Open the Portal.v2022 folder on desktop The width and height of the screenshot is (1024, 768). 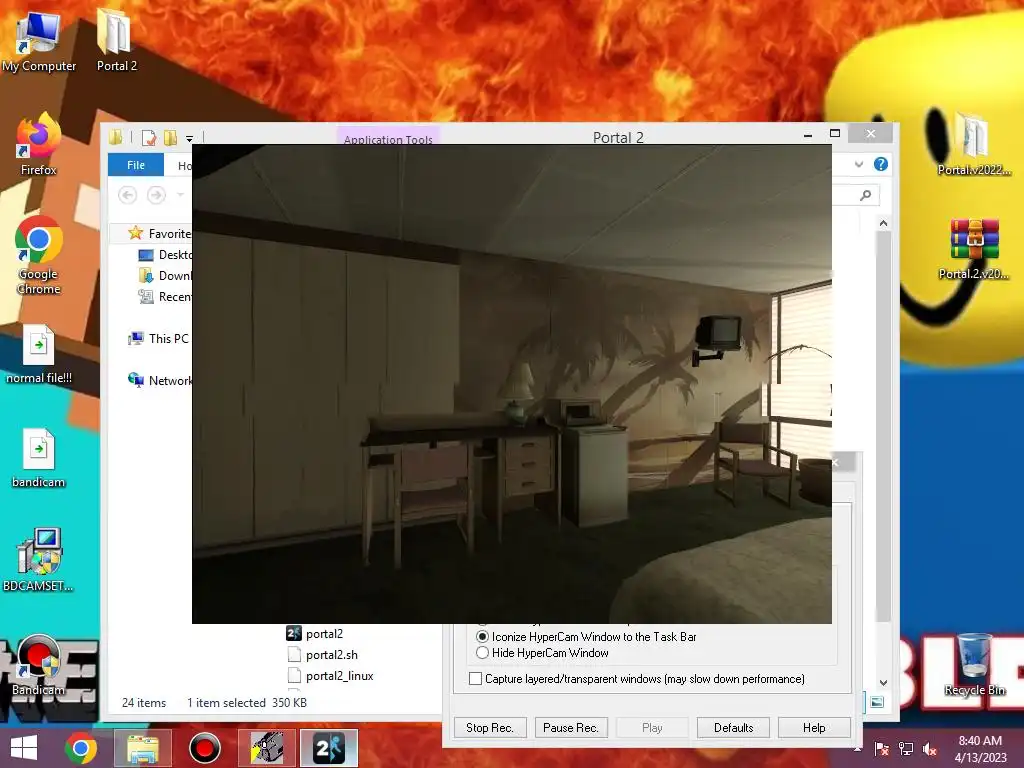pos(974,144)
